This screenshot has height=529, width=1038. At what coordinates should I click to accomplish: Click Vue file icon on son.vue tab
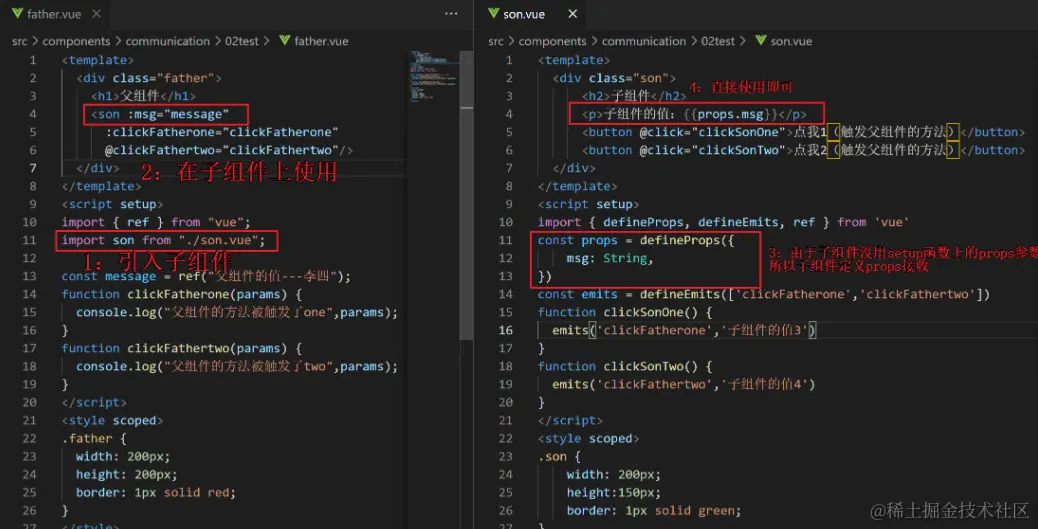tap(493, 13)
